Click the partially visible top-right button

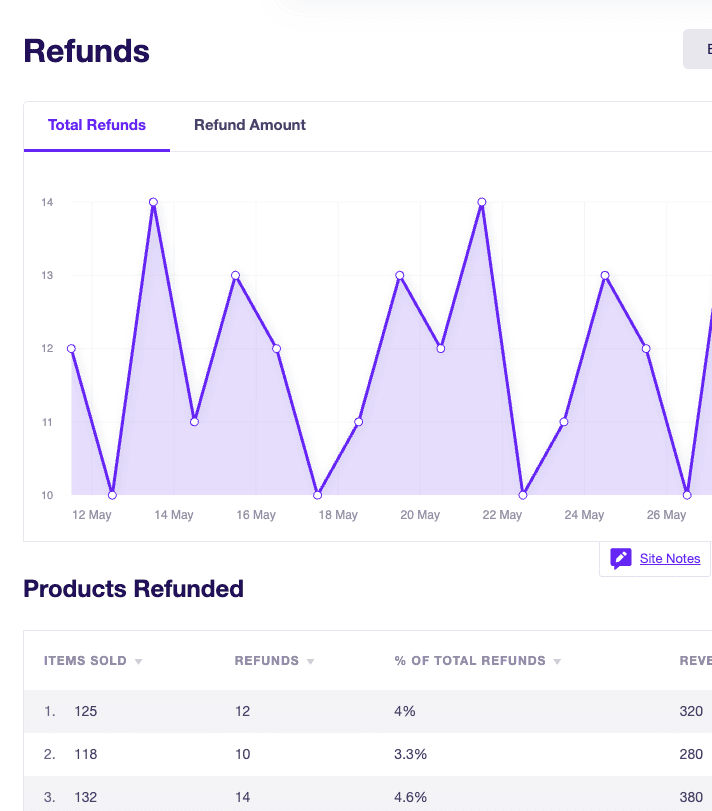pos(698,49)
